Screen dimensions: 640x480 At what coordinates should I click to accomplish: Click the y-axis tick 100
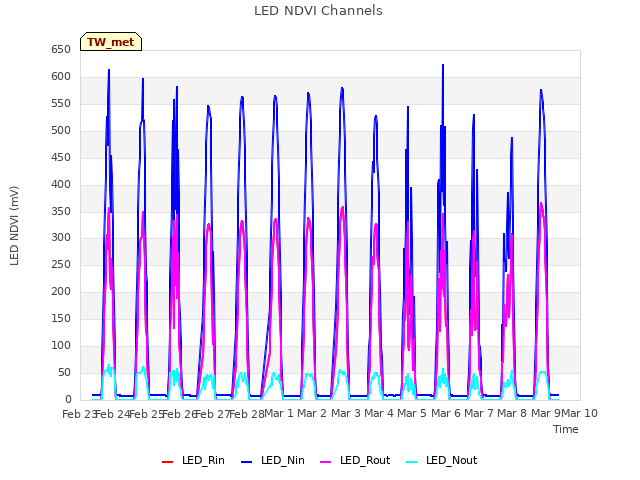(61, 345)
